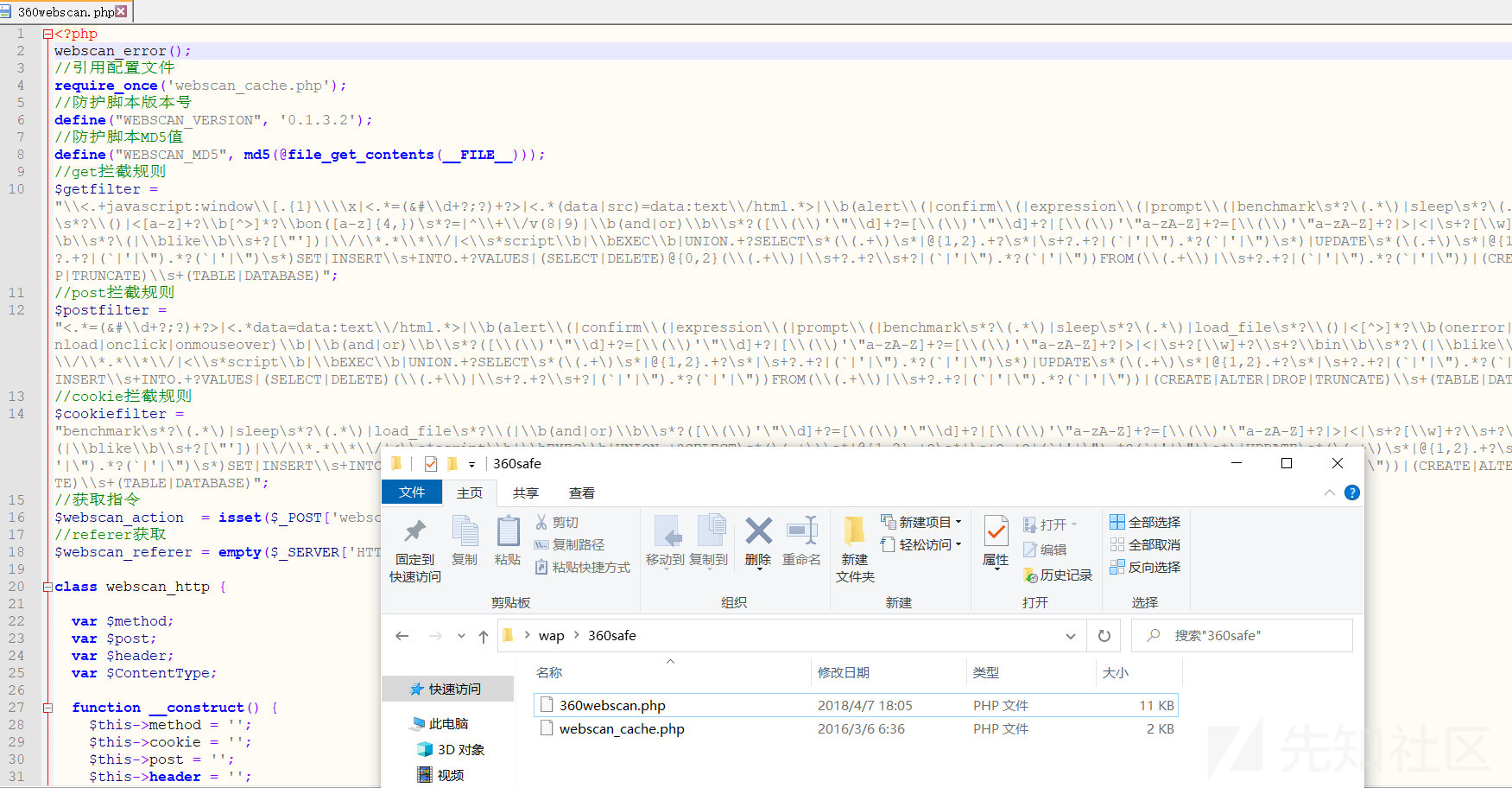Click History (历史记录) in ribbon
This screenshot has width=1512, height=788.
pos(1058,575)
